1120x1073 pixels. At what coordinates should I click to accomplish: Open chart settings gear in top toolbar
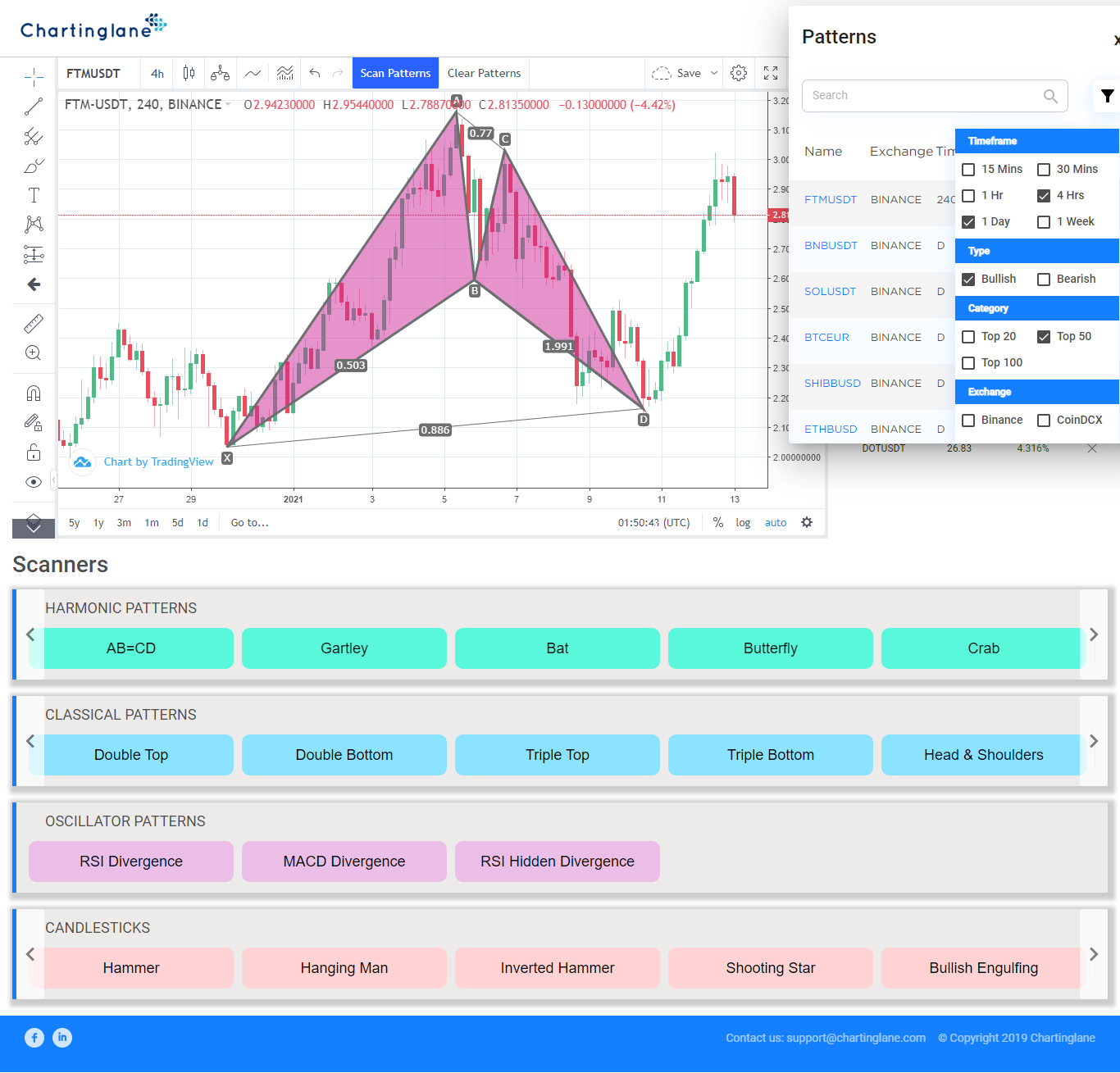pyautogui.click(x=739, y=73)
